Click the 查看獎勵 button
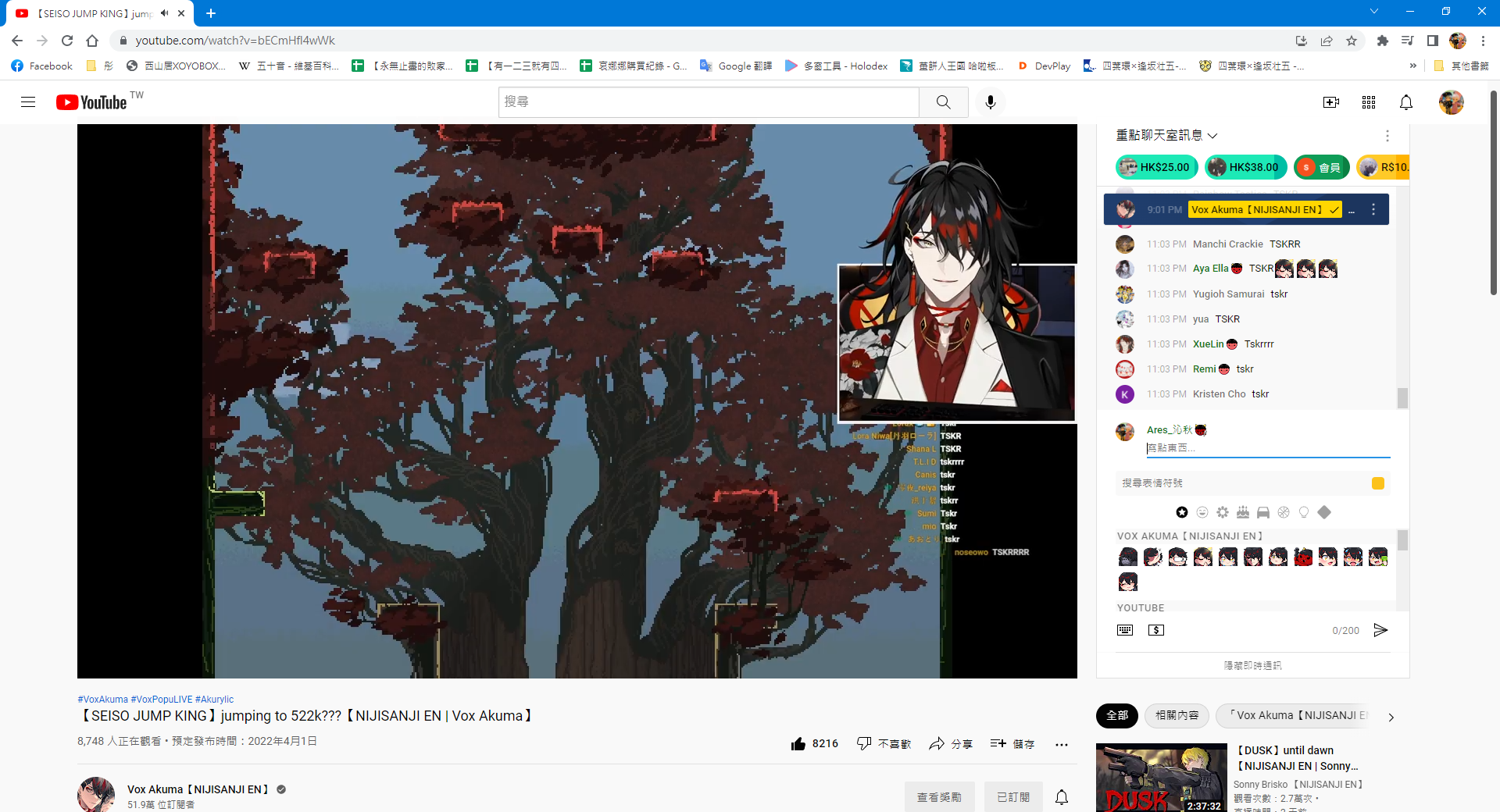The width and height of the screenshot is (1500, 812). pyautogui.click(x=939, y=797)
